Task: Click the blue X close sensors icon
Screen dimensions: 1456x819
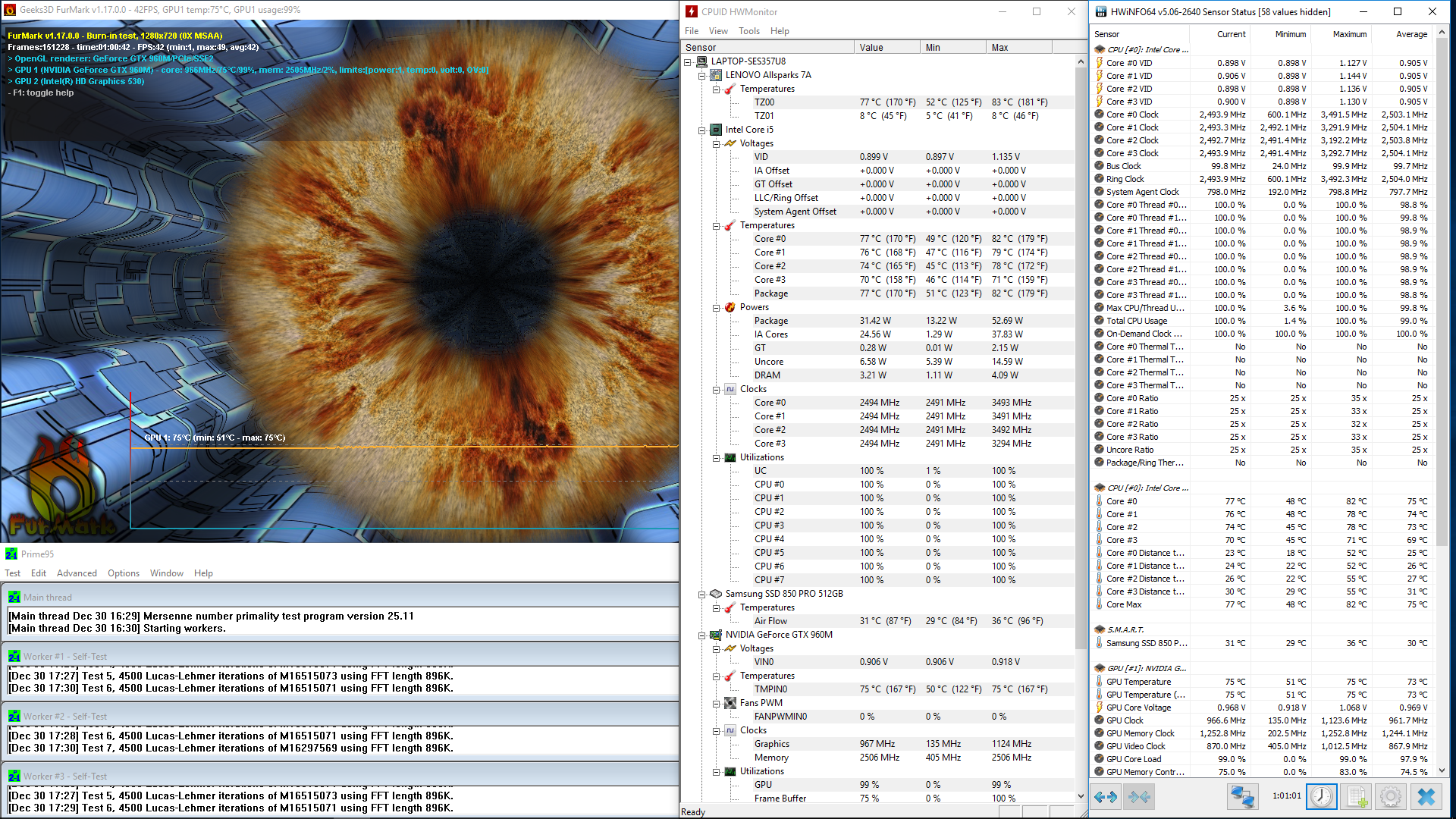Action: pyautogui.click(x=1426, y=797)
